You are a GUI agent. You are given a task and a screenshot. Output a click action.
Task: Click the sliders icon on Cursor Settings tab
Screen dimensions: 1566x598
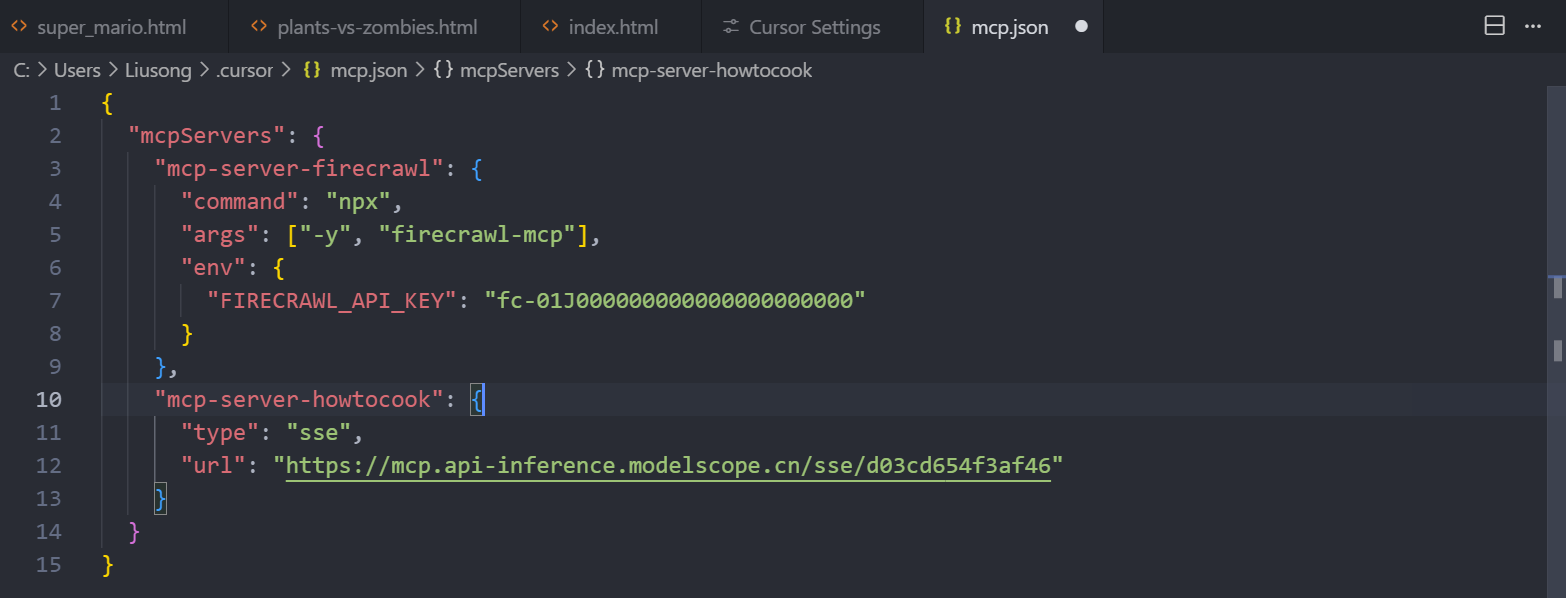point(731,27)
